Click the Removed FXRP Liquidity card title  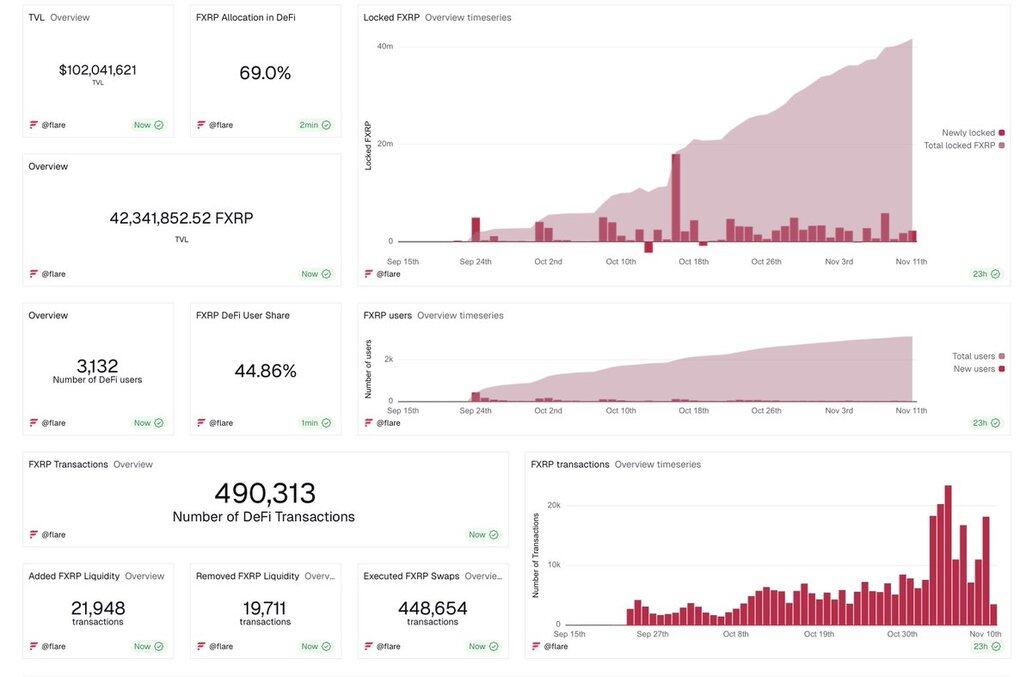click(247, 576)
